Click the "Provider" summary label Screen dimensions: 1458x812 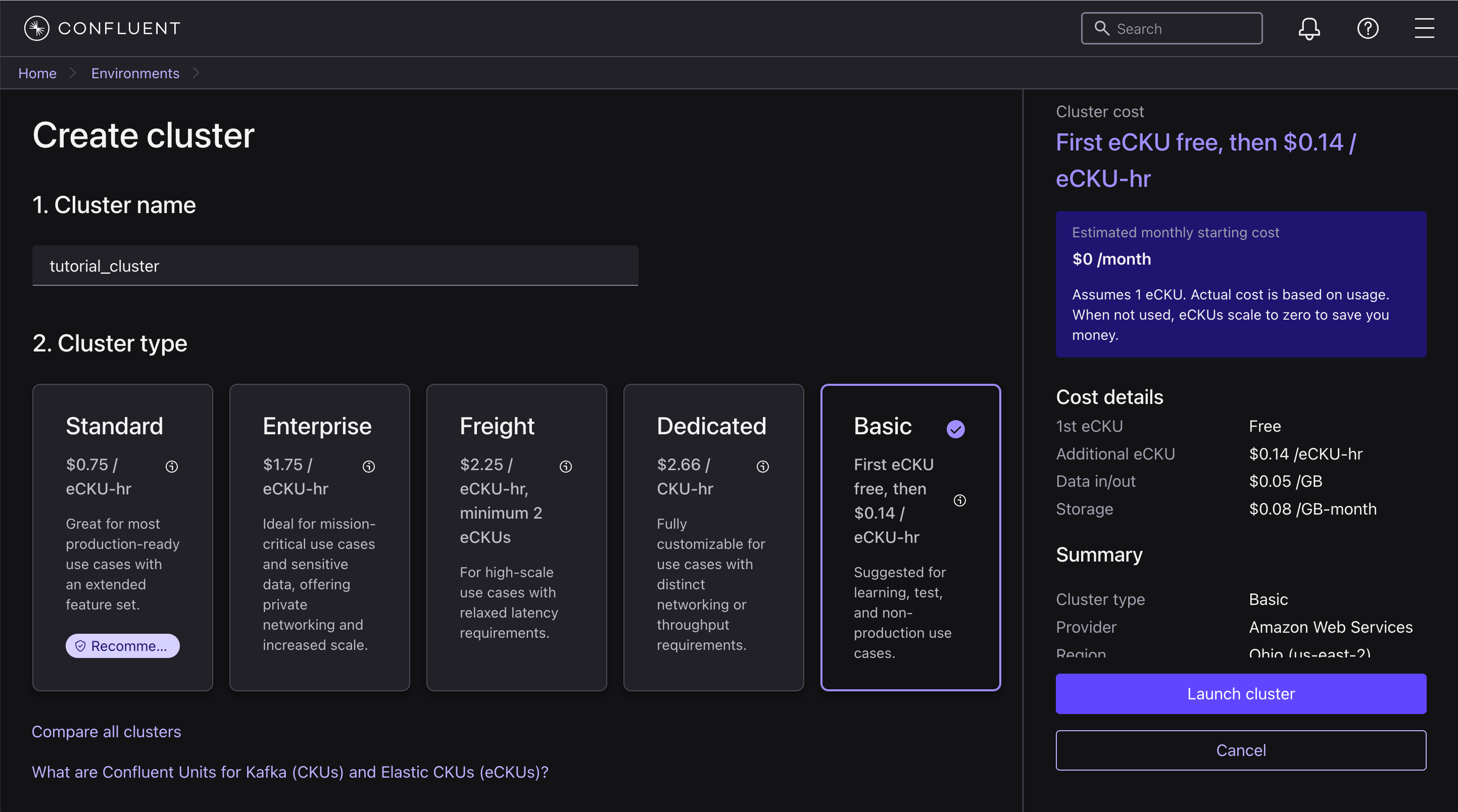[x=1086, y=627]
